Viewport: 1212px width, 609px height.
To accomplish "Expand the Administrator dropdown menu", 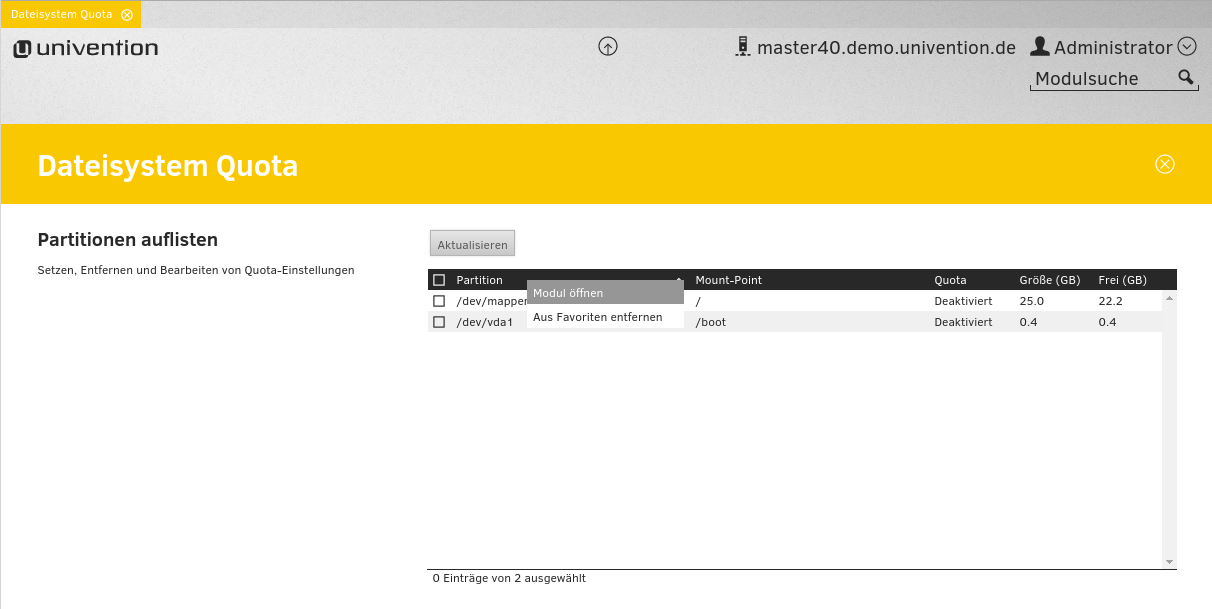I will [1187, 46].
